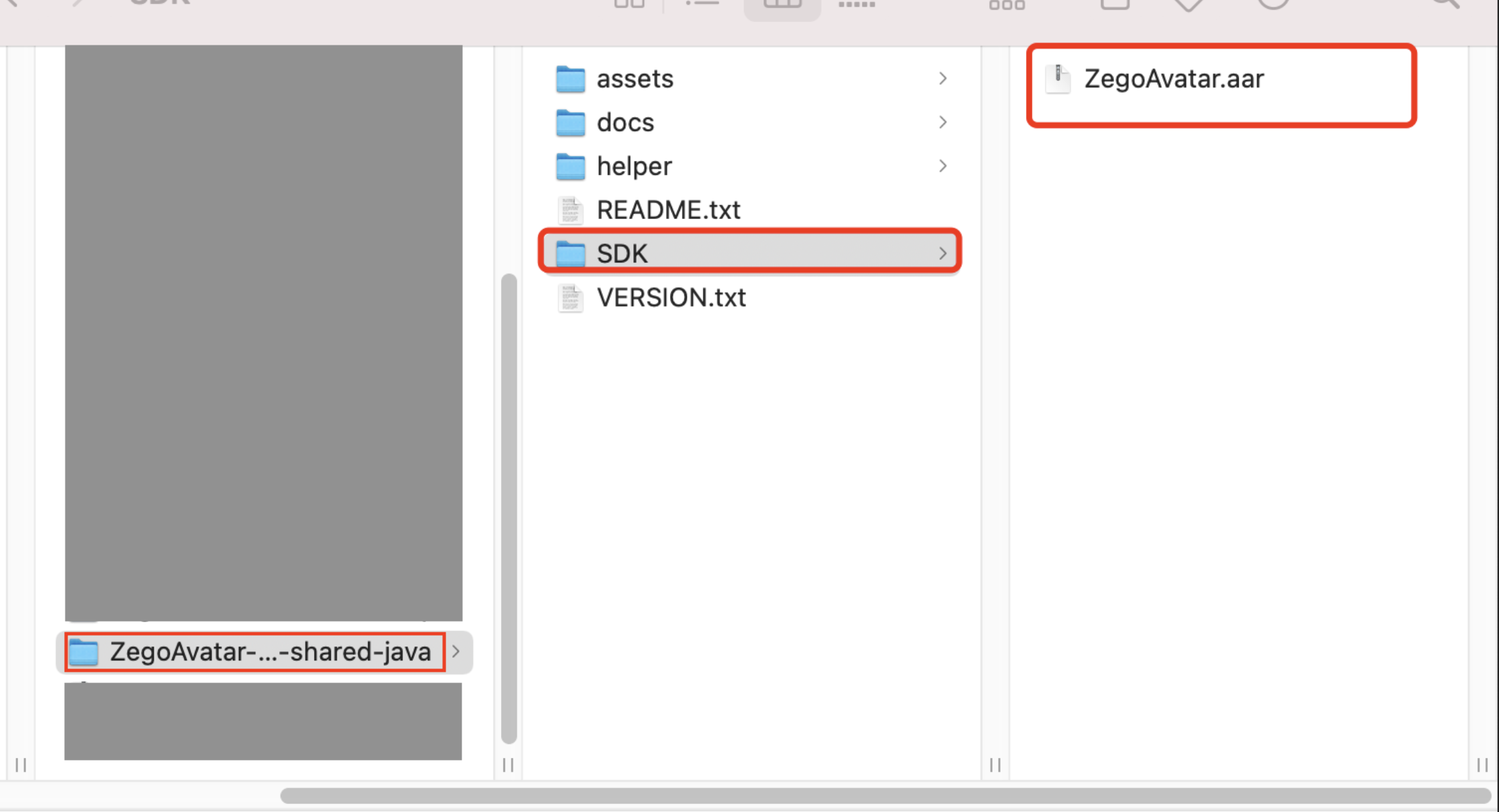Click the README.txt document icon

[x=570, y=210]
